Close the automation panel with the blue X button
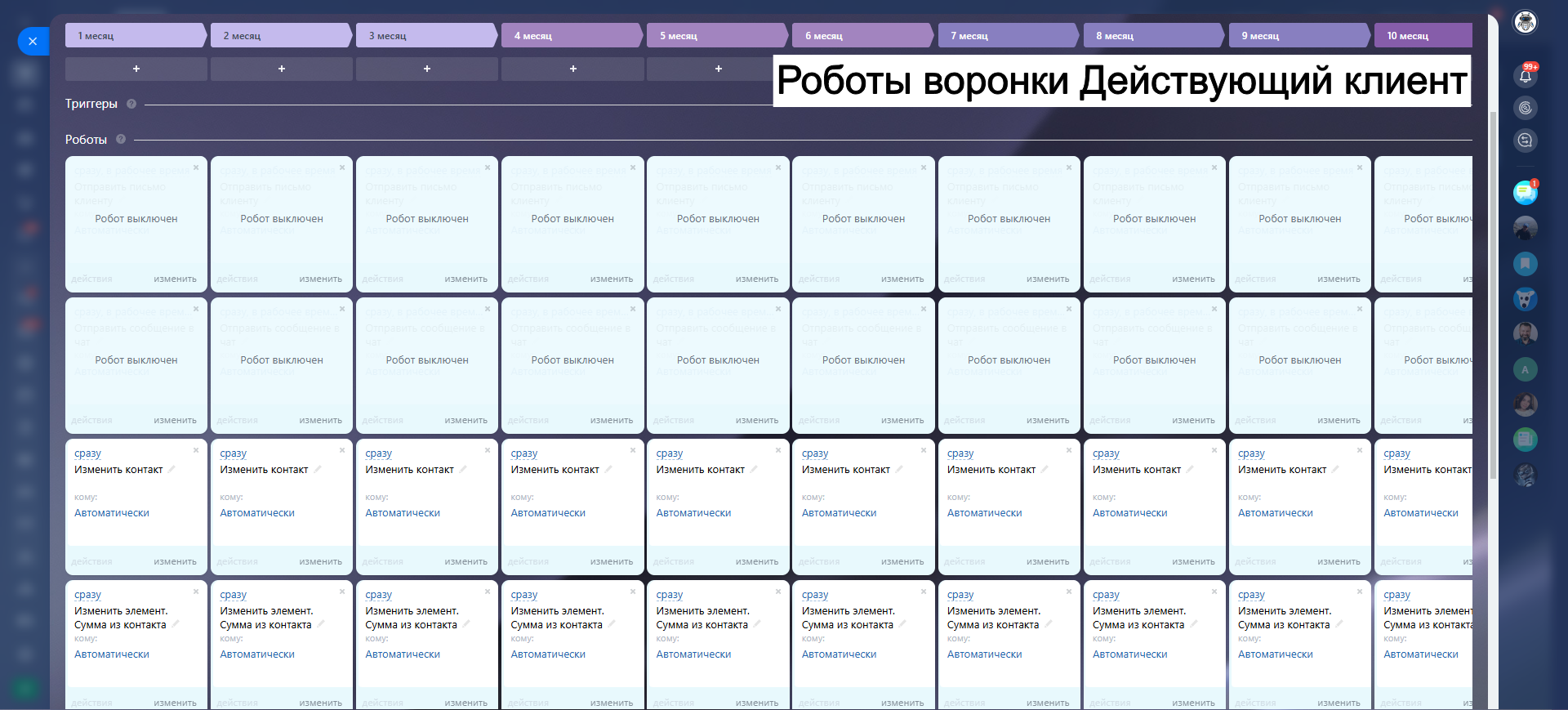 click(33, 41)
